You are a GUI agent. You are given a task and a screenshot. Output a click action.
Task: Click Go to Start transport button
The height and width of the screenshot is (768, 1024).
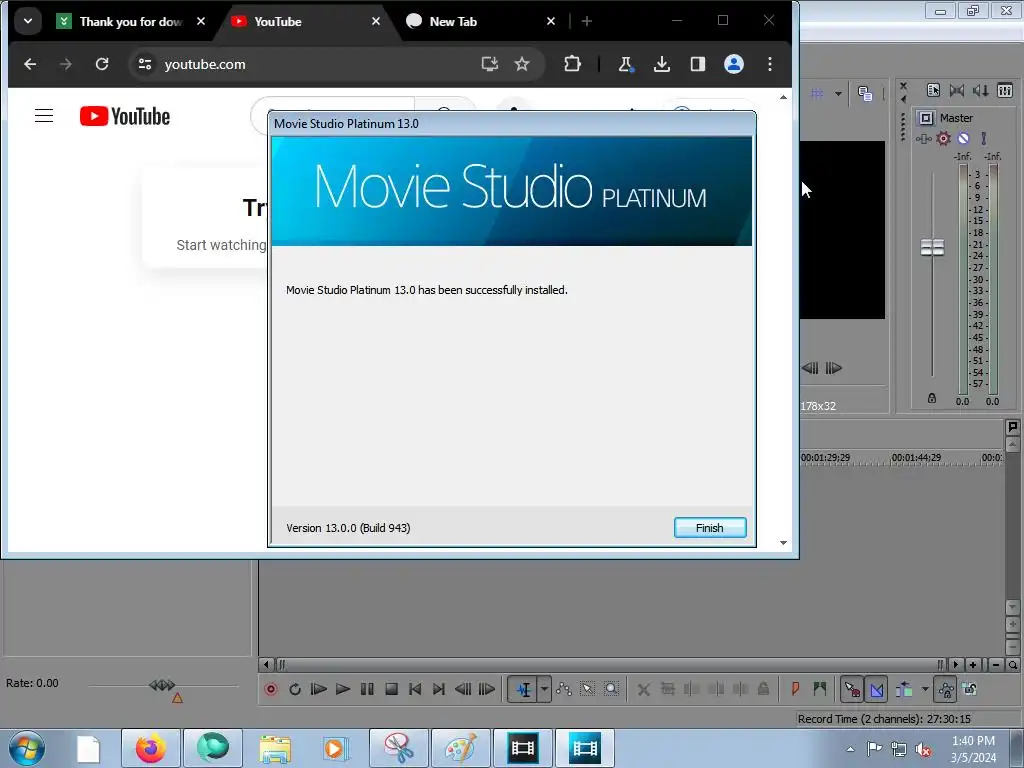[x=415, y=689]
